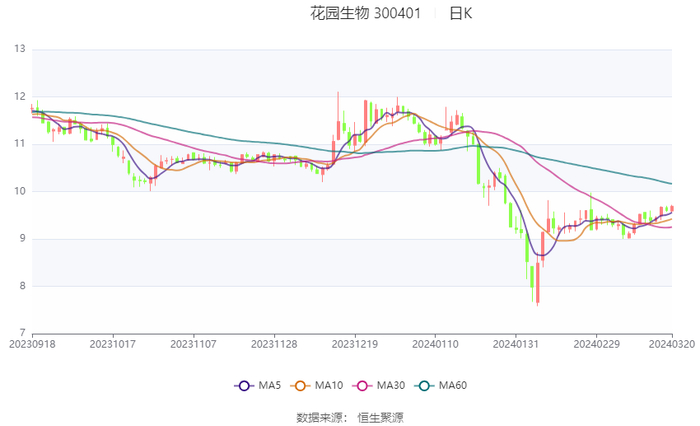This screenshot has height=426, width=700.
Task: Click the 7 price label on the y-axis
Action: 22,333
